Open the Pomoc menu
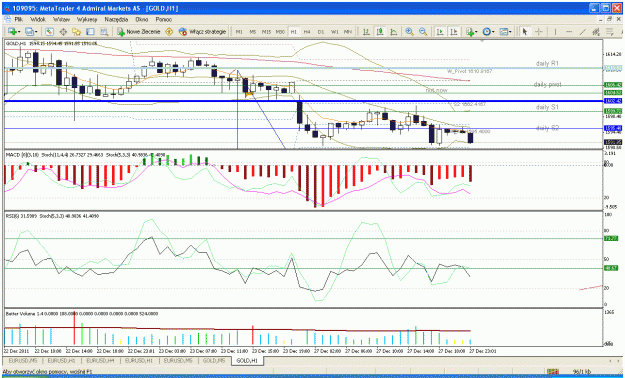 coord(163,19)
